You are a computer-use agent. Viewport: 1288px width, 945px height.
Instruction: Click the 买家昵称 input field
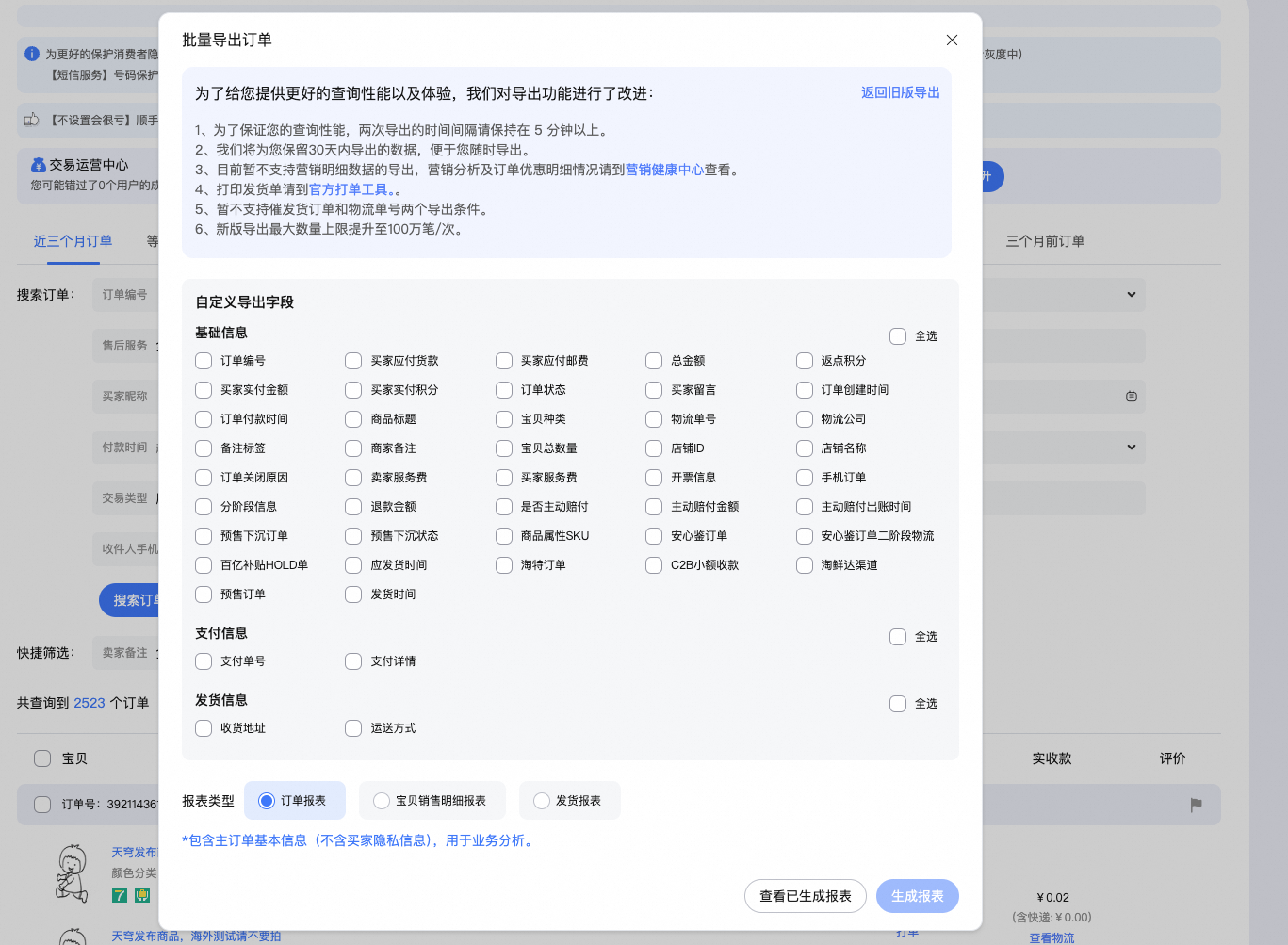pyautogui.click(x=125, y=397)
